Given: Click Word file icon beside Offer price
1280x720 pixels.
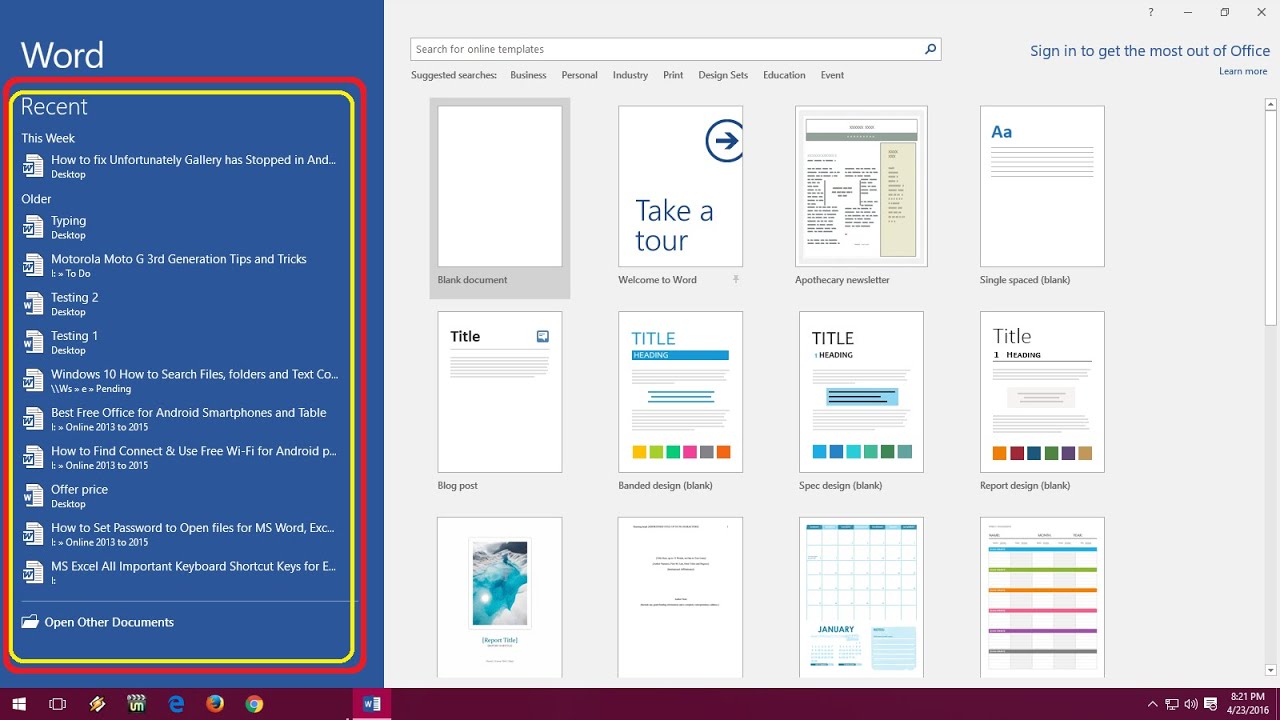Looking at the screenshot, I should (x=33, y=496).
